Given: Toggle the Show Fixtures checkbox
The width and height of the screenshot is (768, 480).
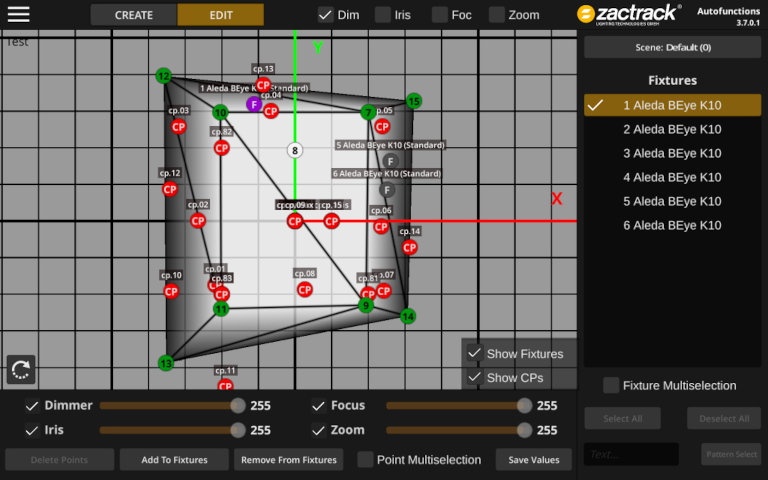Looking at the screenshot, I should click(474, 353).
